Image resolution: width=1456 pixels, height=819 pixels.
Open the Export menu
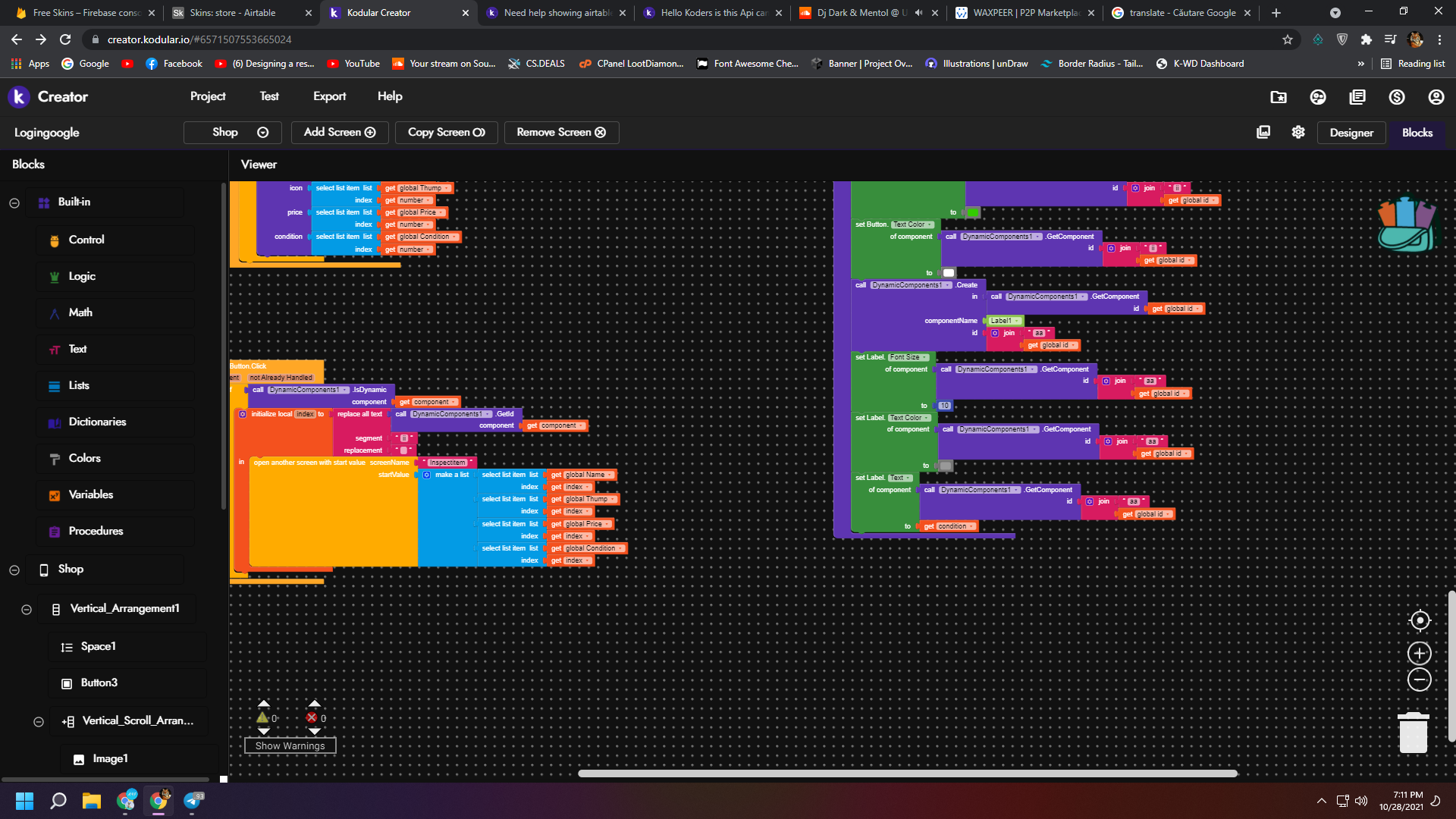(329, 96)
